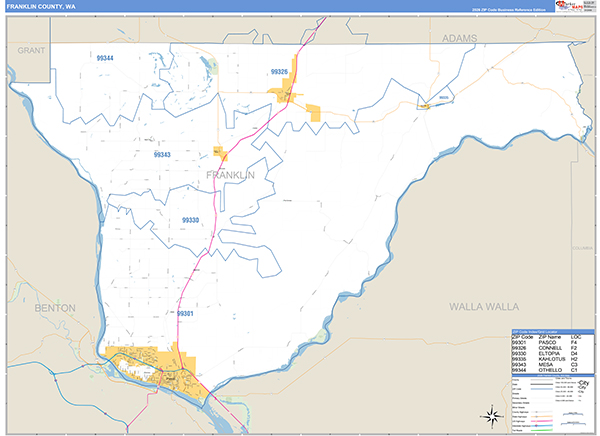Click the Market Maps logo in the header
This screenshot has width=600, height=436.
coord(569,6)
